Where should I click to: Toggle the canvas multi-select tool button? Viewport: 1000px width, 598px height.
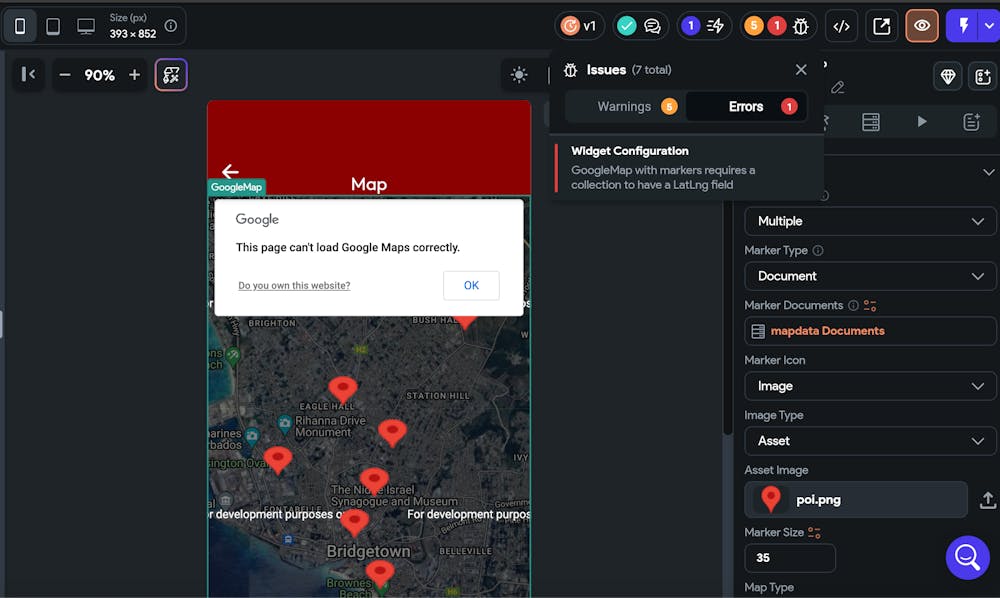click(171, 75)
